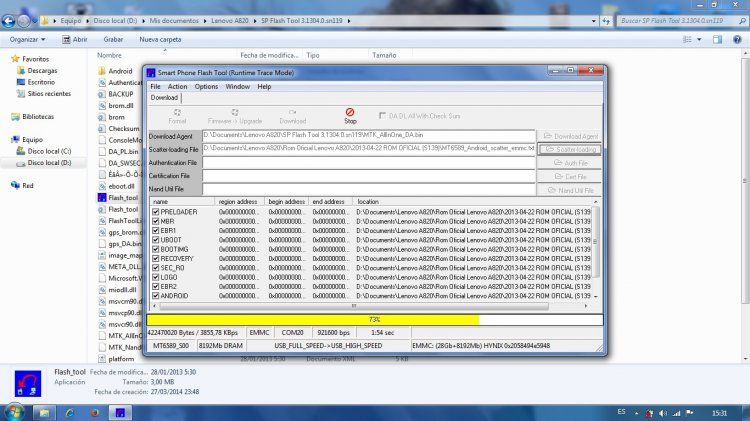Open Organizar dropdown in Explorer

[27, 40]
